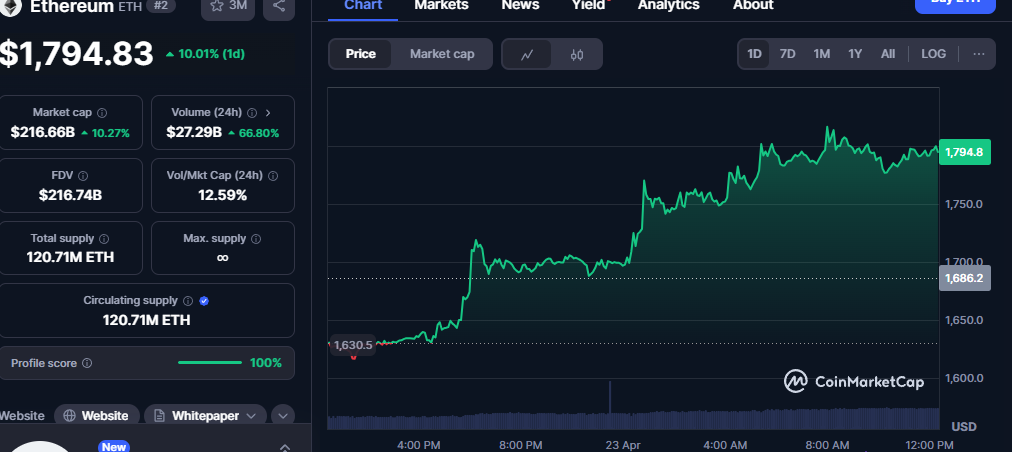Open info icon next to Total supply

104,239
